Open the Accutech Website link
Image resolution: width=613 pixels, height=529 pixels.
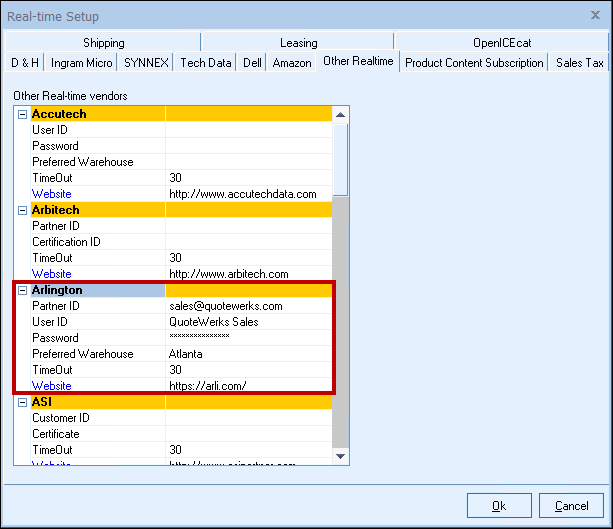click(x=52, y=194)
